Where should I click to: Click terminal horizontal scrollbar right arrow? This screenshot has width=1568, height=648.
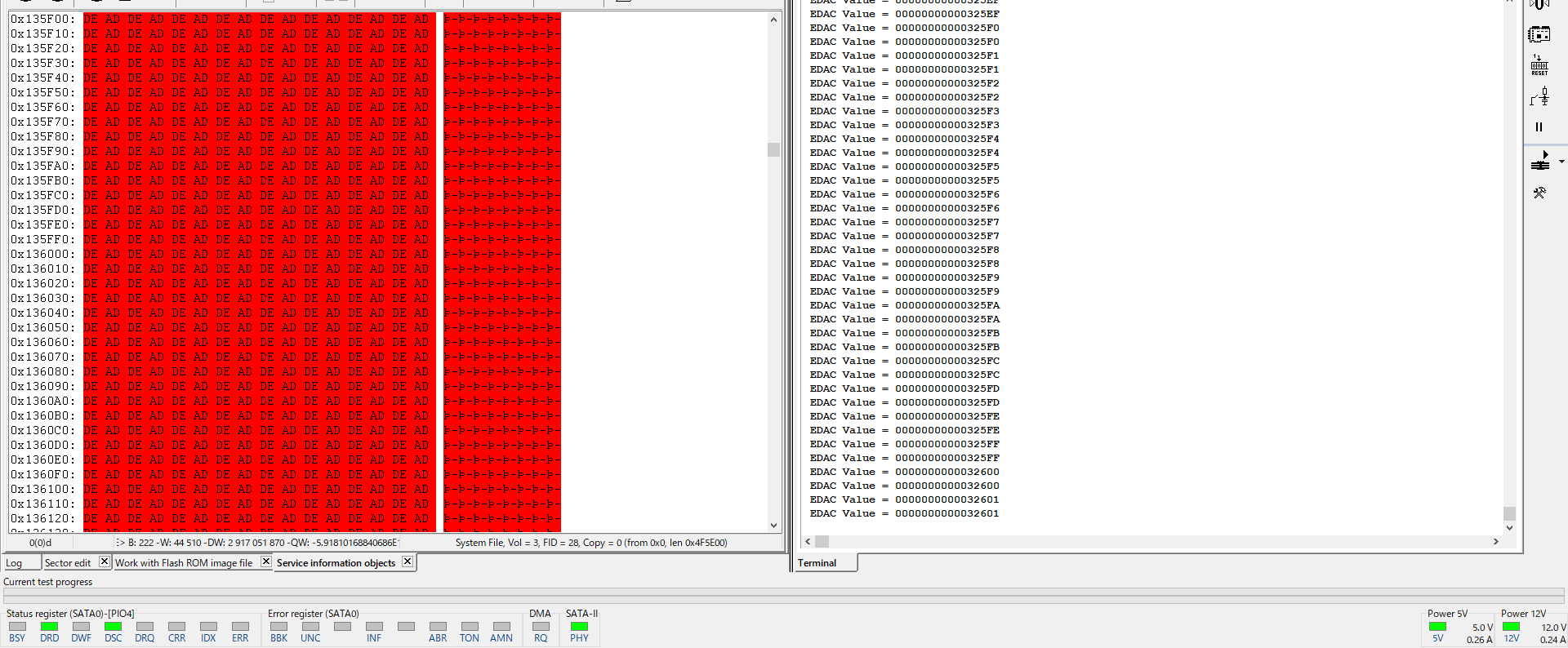(x=1496, y=541)
